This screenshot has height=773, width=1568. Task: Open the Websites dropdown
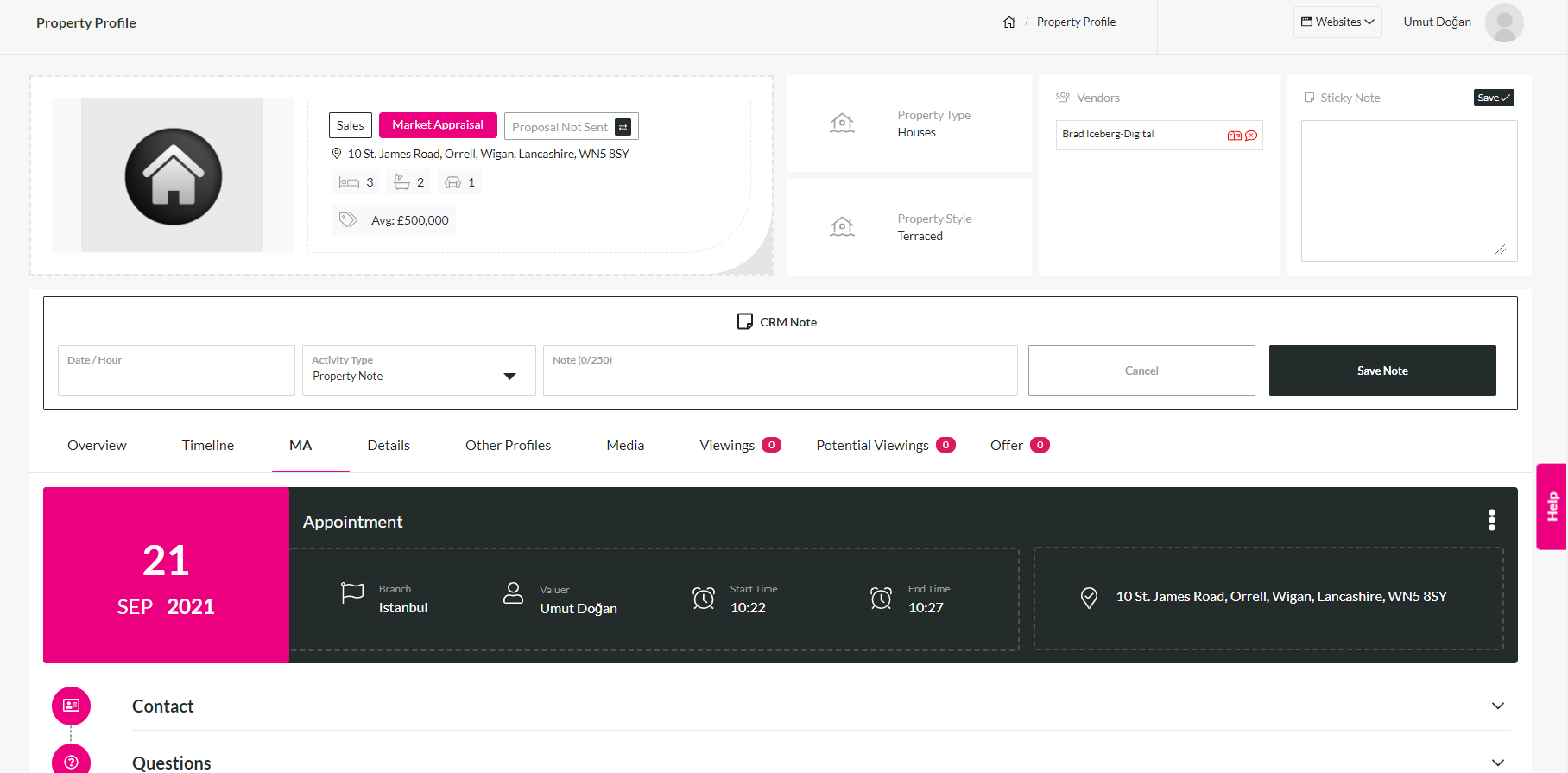1337,22
